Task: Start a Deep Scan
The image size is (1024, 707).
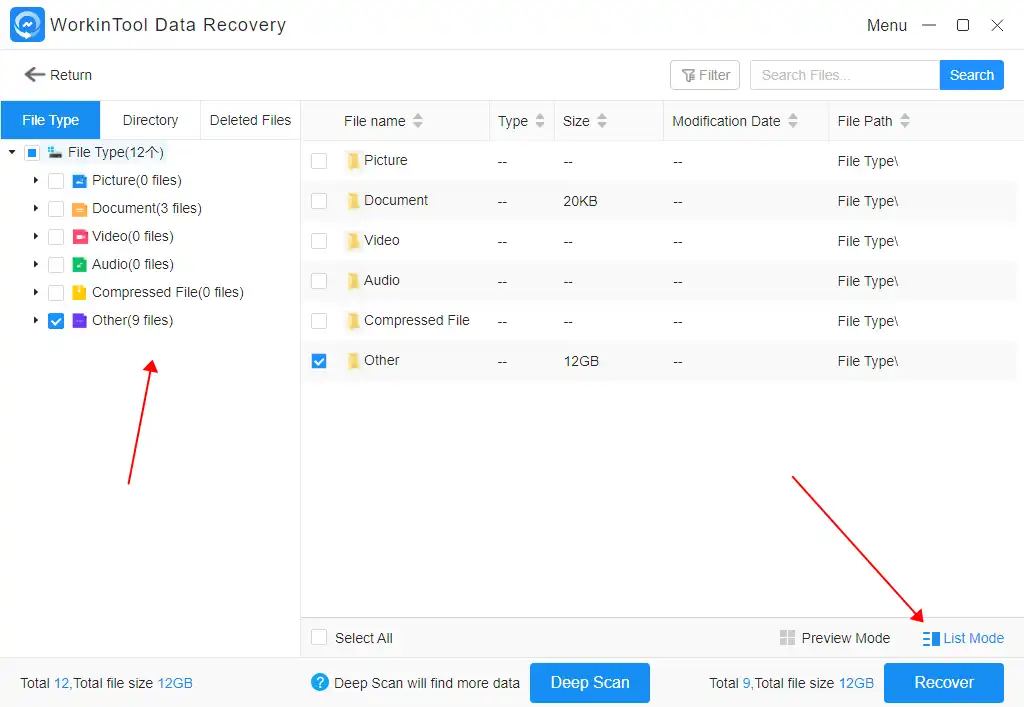Action: pos(590,682)
